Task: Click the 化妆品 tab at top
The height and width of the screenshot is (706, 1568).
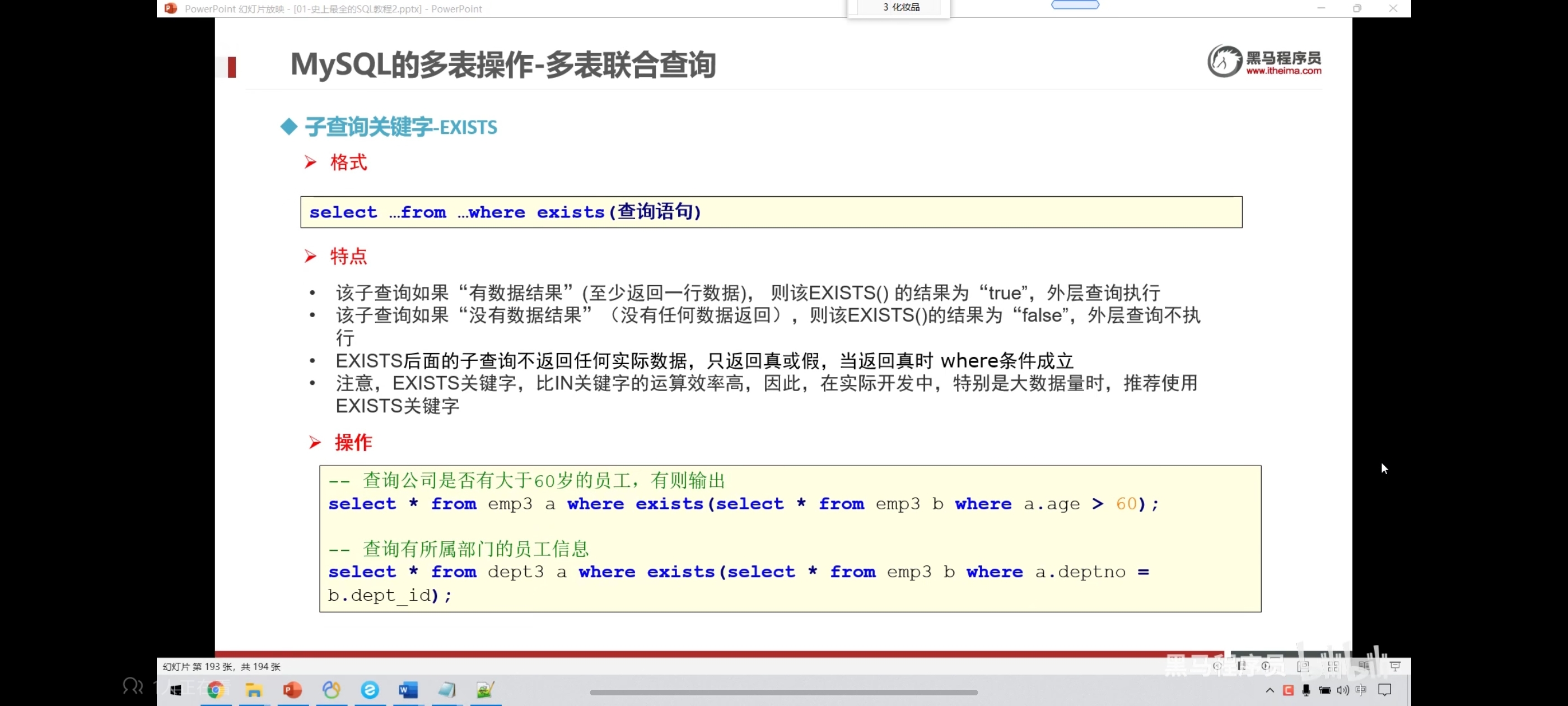Action: click(x=901, y=7)
